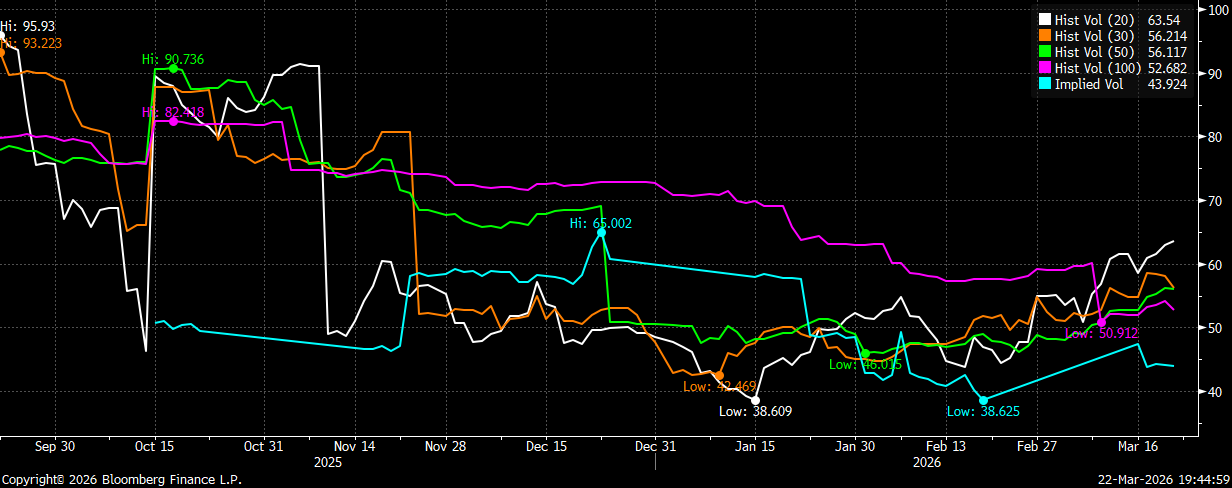Click the 'Low: 50.912' annotation label

click(x=1100, y=333)
